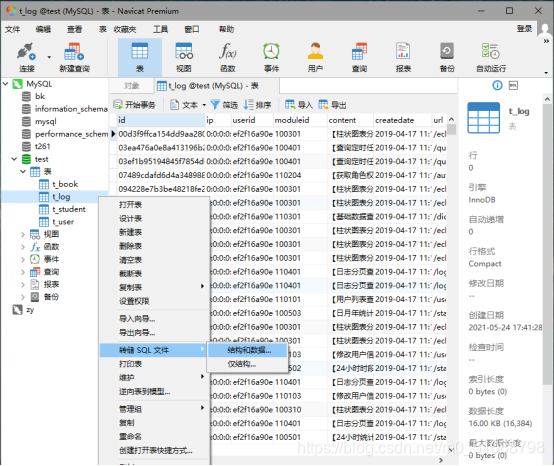
Task: Show the DDL panel icon next to info
Action: point(513,85)
